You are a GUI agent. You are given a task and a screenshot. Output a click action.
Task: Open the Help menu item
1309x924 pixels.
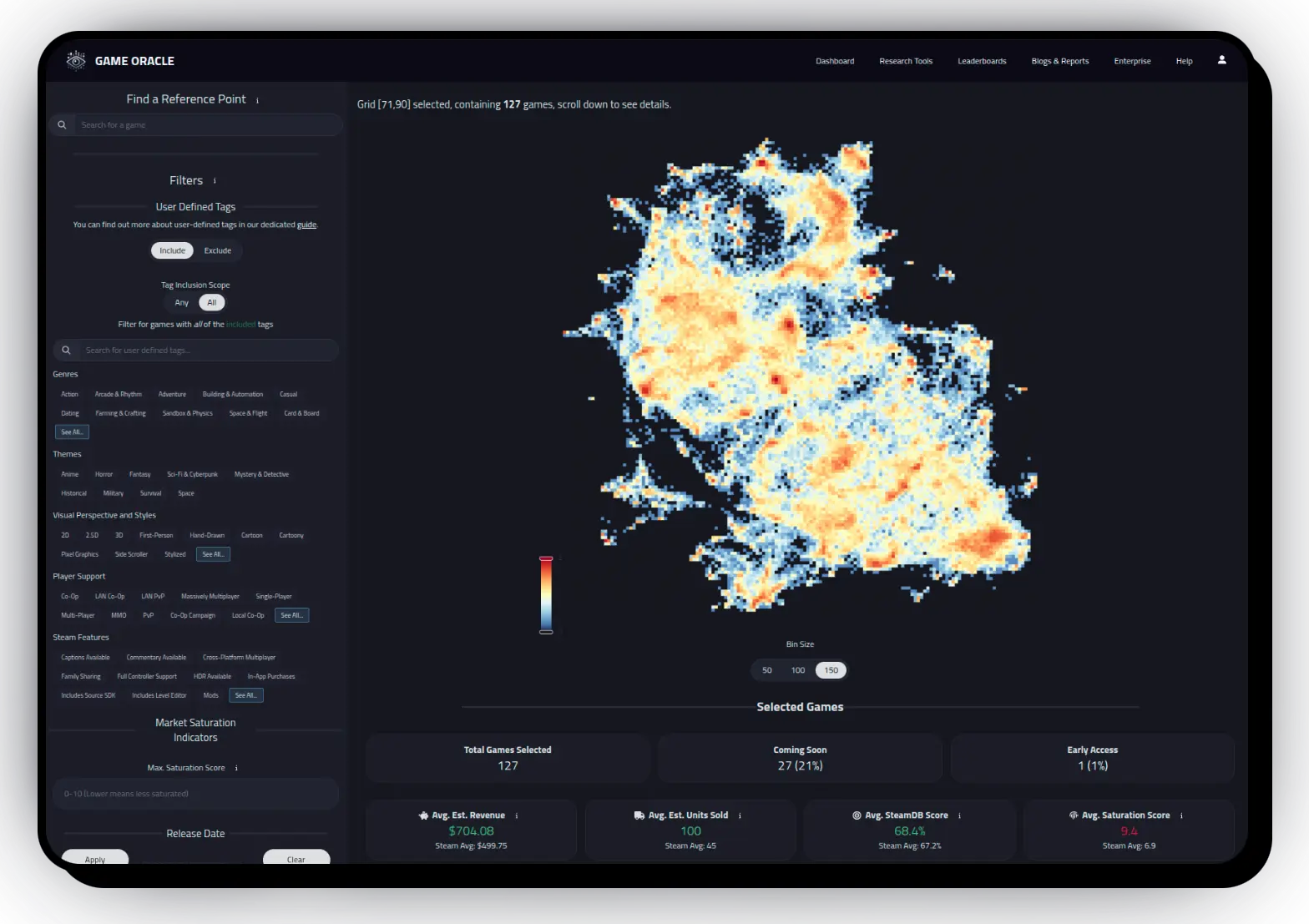pyautogui.click(x=1184, y=61)
